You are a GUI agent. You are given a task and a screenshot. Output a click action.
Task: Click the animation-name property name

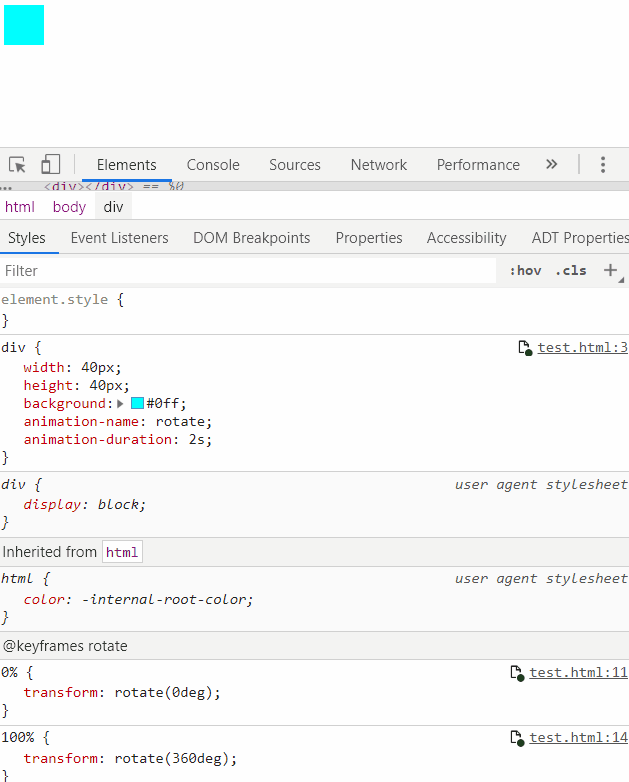pyautogui.click(x=81, y=421)
